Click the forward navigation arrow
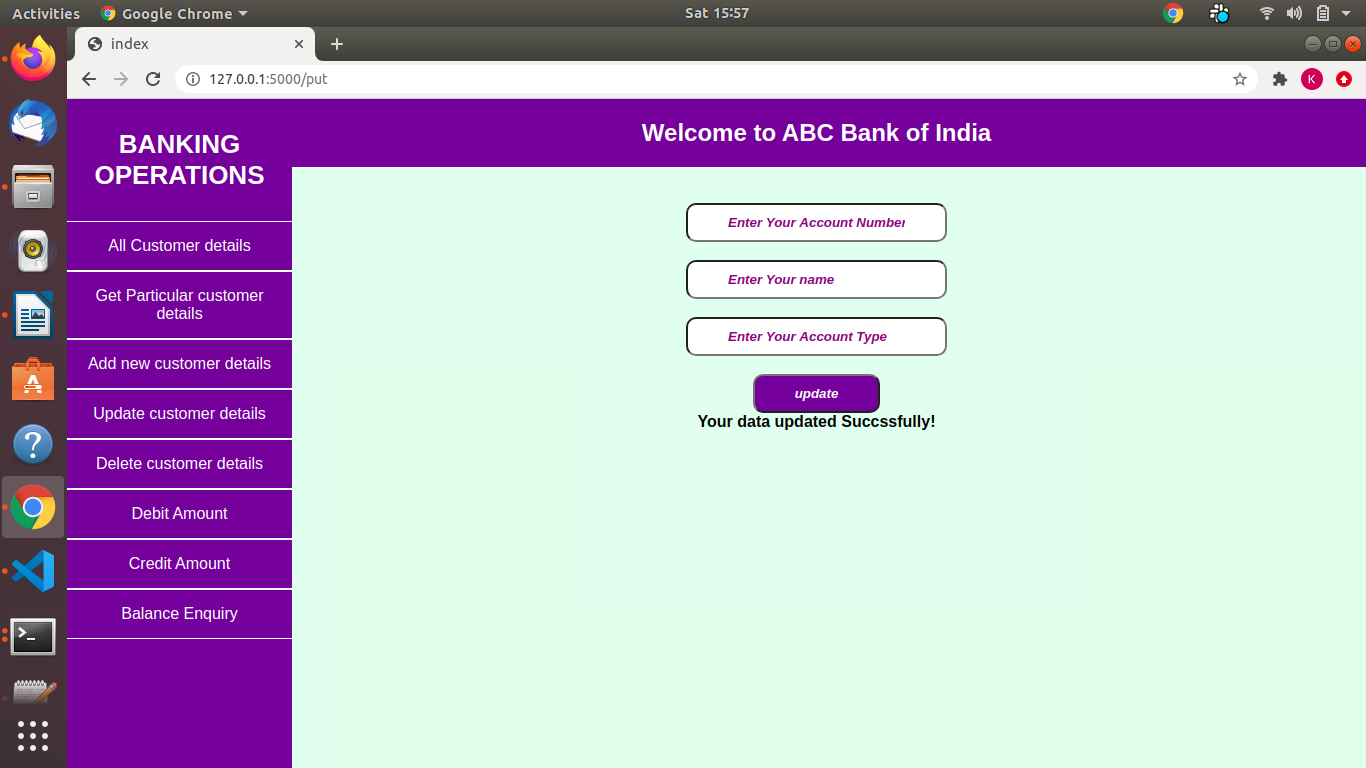 (120, 79)
